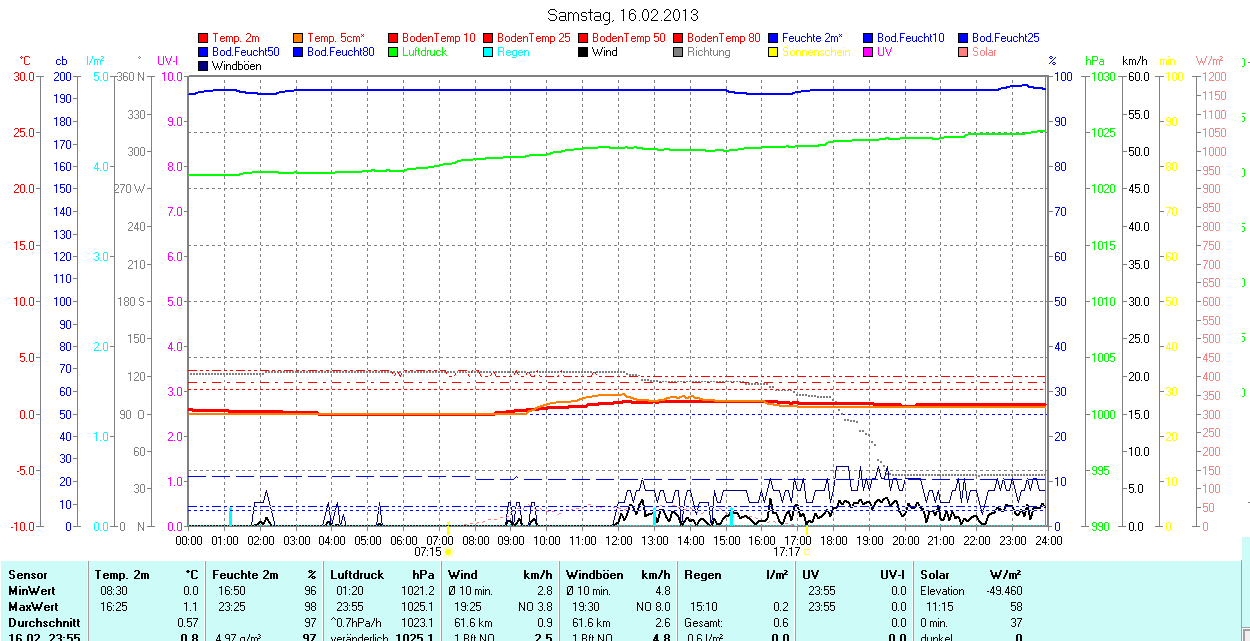Image resolution: width=1250 pixels, height=641 pixels.
Task: Click the 17:17 sunset marker on time axis
Action: click(786, 551)
